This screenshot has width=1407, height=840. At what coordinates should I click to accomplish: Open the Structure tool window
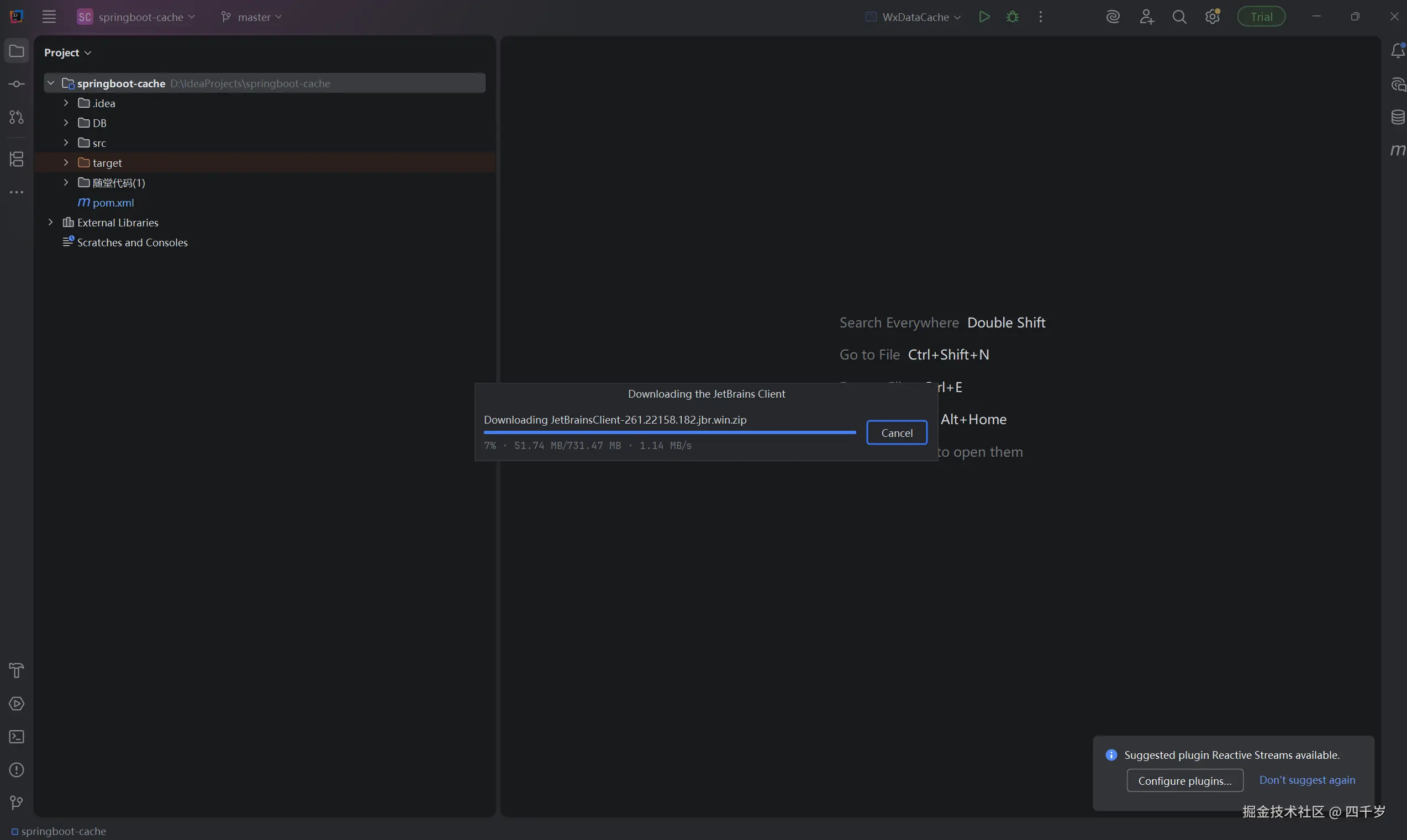coord(17,159)
